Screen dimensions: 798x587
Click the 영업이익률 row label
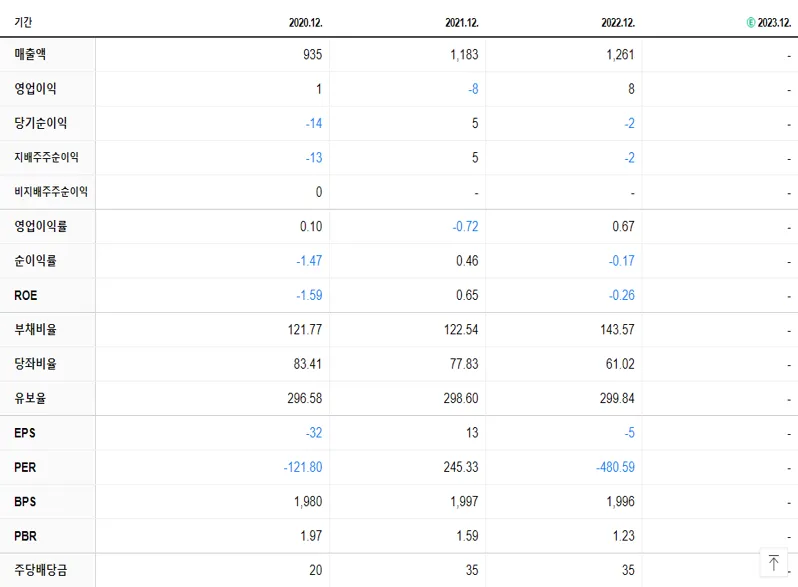(x=41, y=226)
